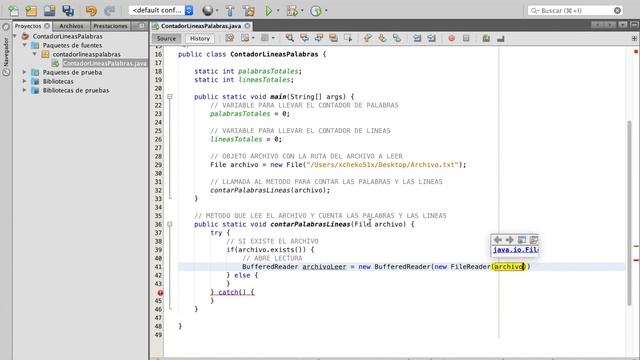
Task: Expand the Bibliotecas de pruebas node
Action: coord(25,90)
